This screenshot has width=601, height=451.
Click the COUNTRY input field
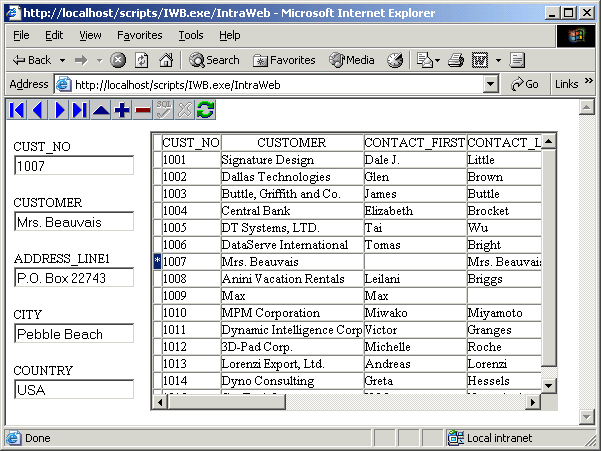[74, 389]
